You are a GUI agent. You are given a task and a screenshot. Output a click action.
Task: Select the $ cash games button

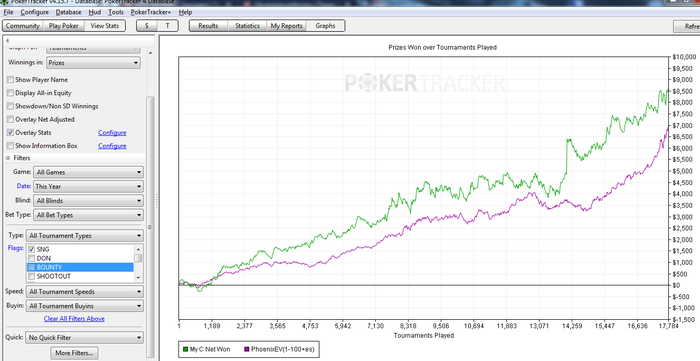click(x=147, y=26)
